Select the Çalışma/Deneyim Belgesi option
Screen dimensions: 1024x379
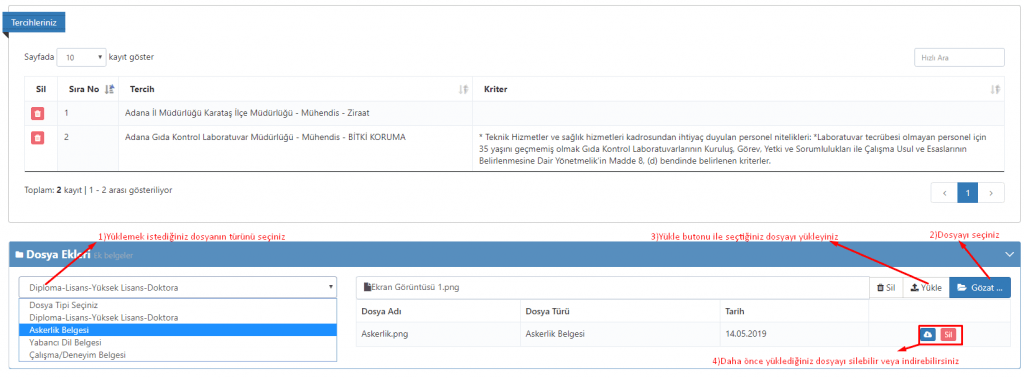coord(178,355)
